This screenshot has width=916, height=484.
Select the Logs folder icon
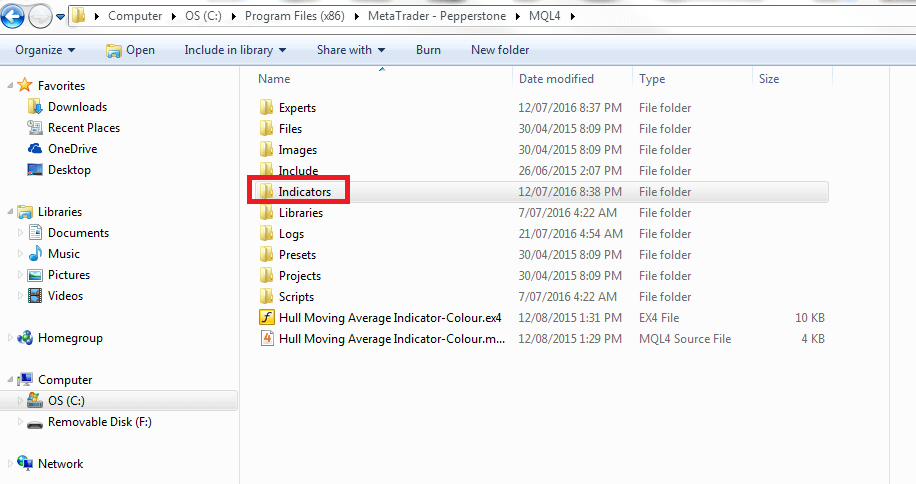266,234
